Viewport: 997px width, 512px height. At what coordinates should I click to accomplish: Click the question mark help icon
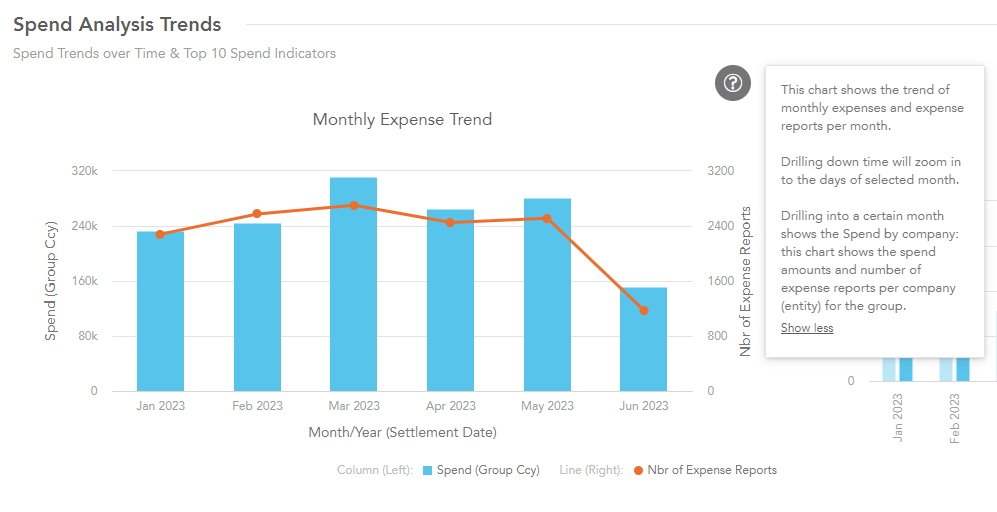click(733, 83)
